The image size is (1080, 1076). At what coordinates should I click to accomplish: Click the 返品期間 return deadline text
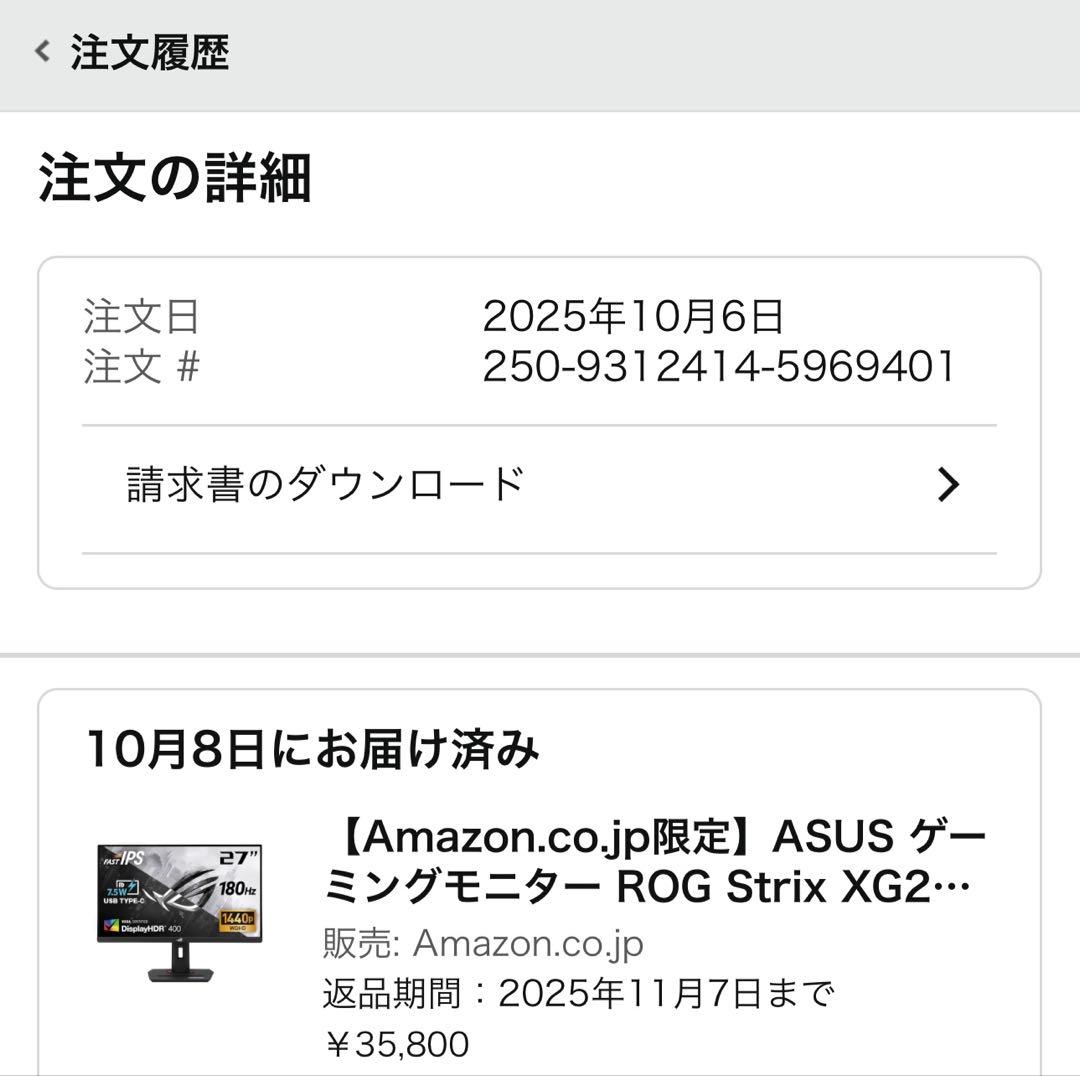tap(580, 992)
